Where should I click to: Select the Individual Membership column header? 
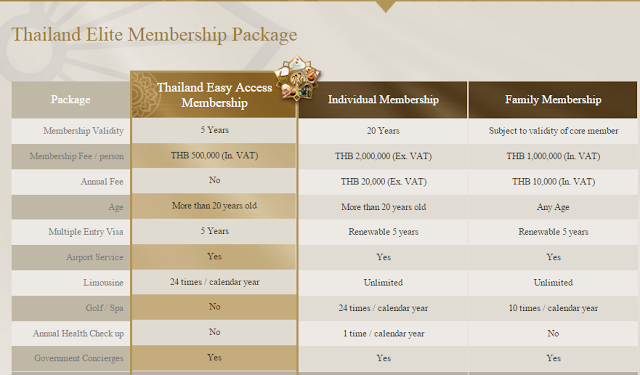point(383,100)
